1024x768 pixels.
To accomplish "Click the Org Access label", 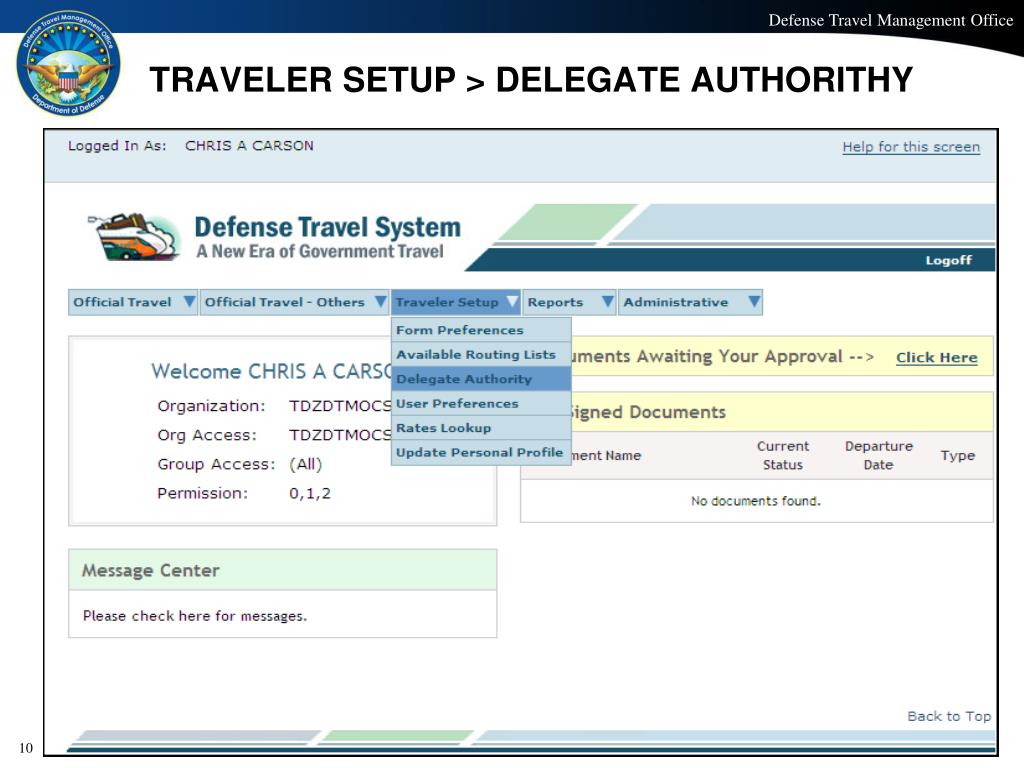I will click(x=207, y=435).
